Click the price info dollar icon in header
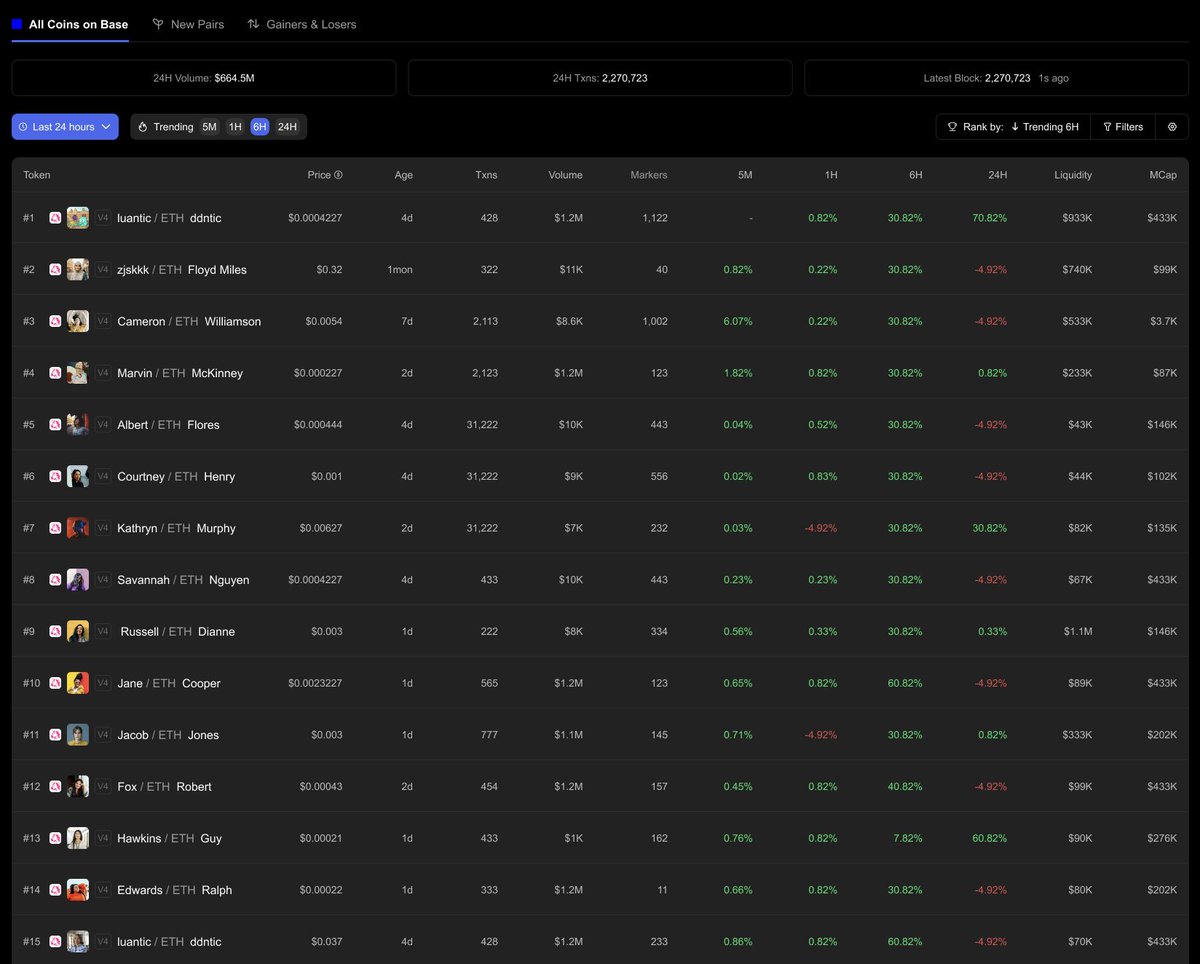The width and height of the screenshot is (1200, 964). point(338,175)
